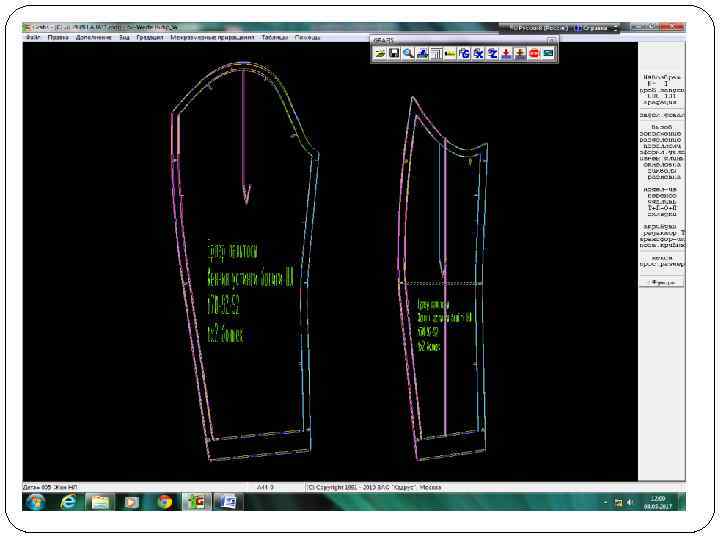Click the Справка help button in the title bar

[x=592, y=28]
